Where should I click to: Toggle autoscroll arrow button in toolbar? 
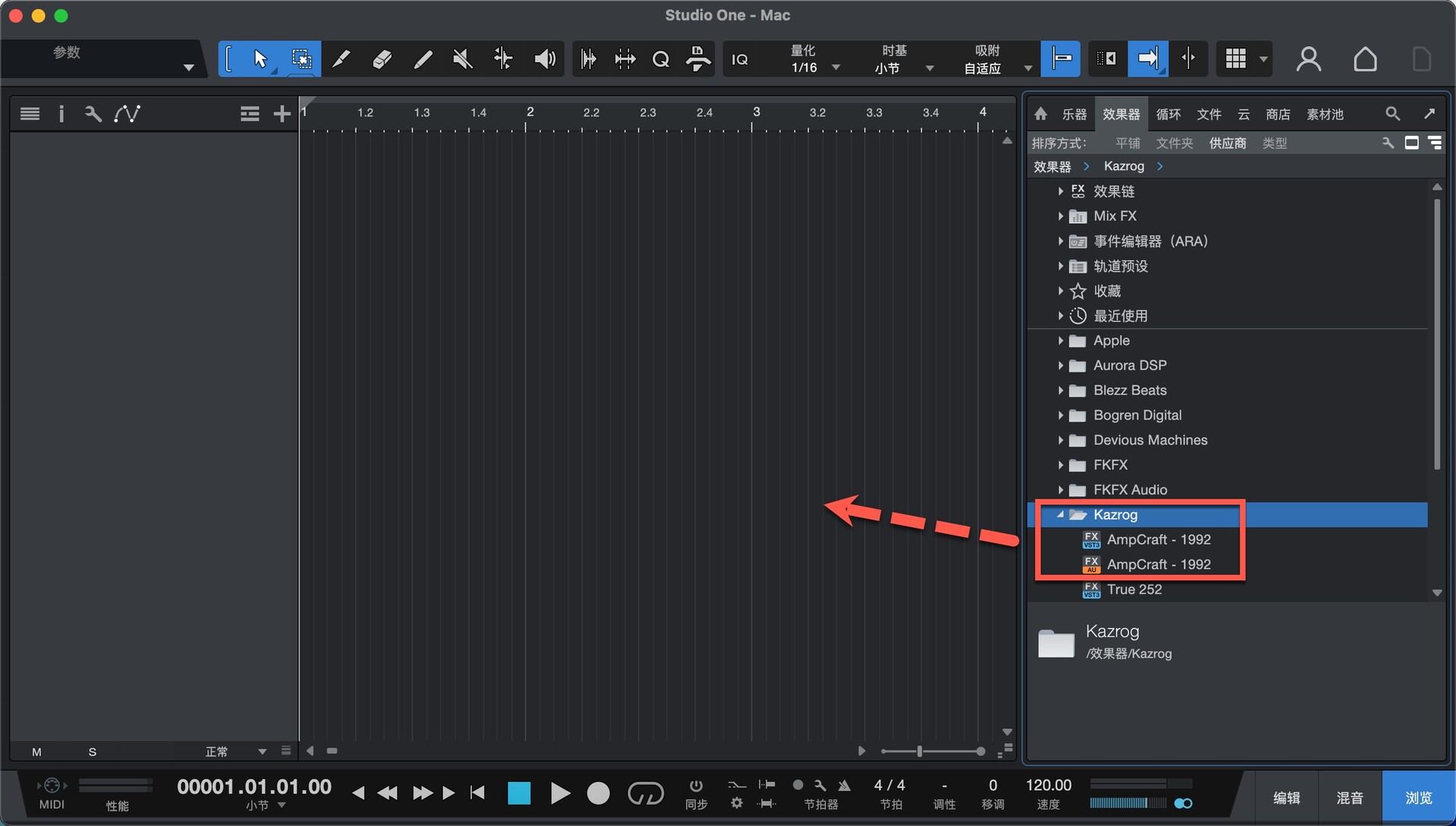1147,59
